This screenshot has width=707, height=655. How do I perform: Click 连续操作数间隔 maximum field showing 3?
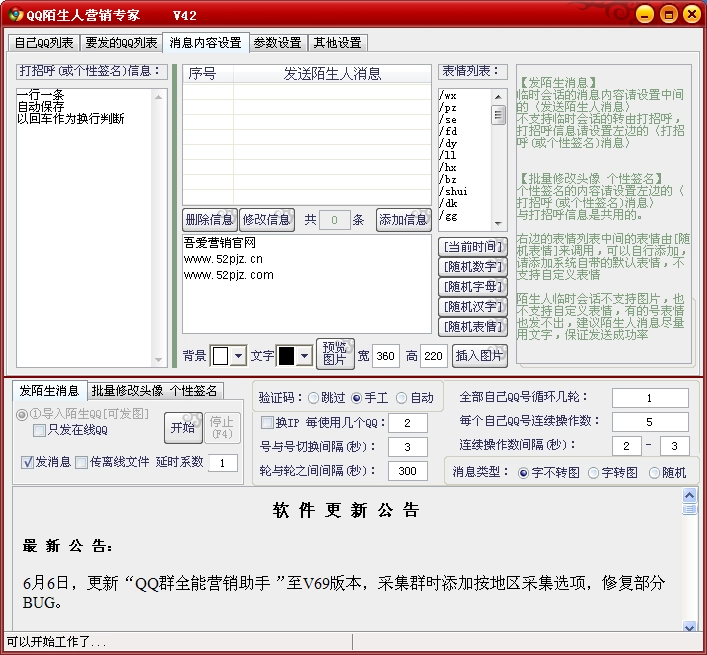click(x=674, y=446)
